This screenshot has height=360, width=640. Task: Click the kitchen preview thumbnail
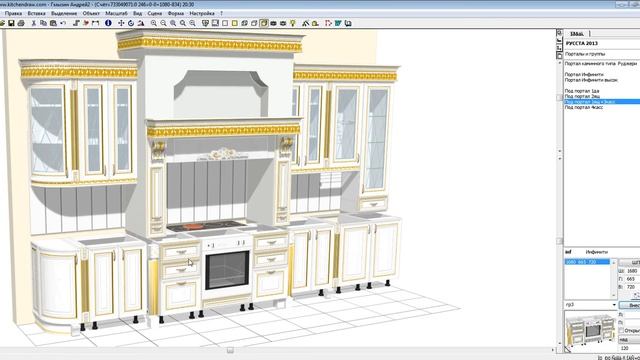pyautogui.click(x=591, y=330)
